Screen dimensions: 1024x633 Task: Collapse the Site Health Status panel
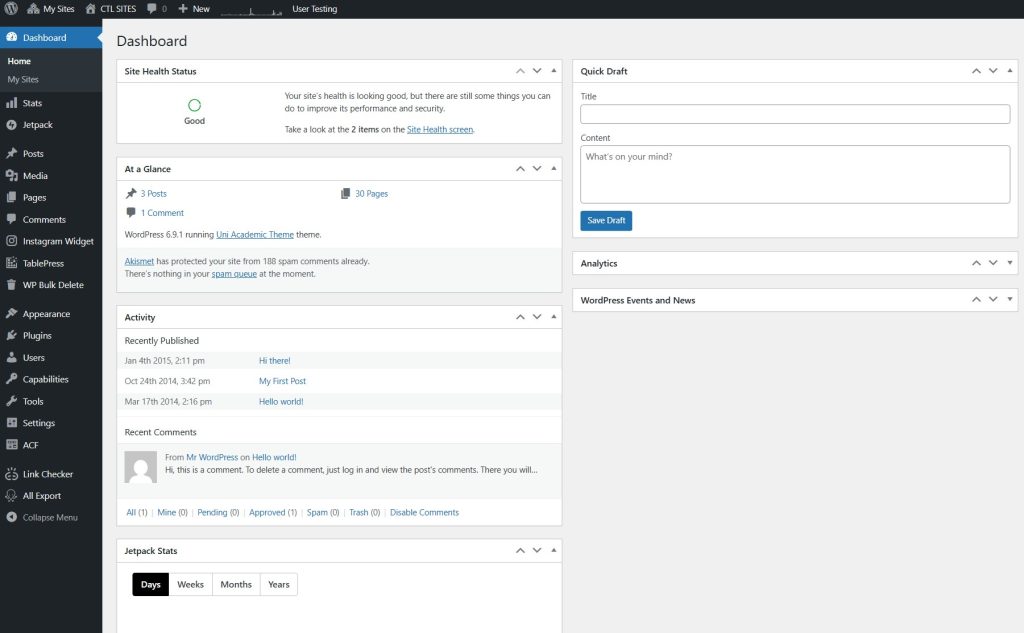[x=554, y=71]
